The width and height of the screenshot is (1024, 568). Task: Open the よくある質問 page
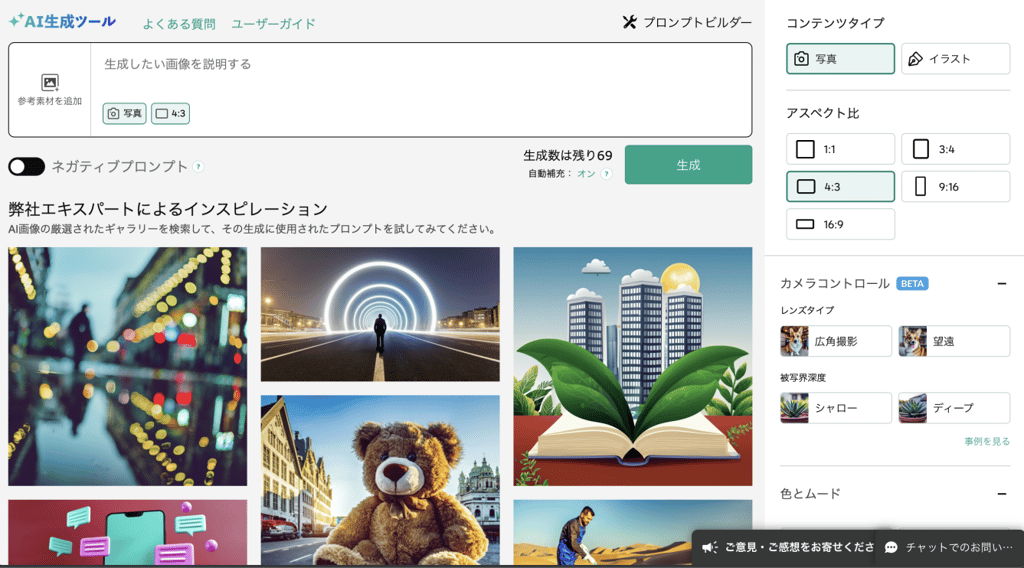(x=179, y=24)
